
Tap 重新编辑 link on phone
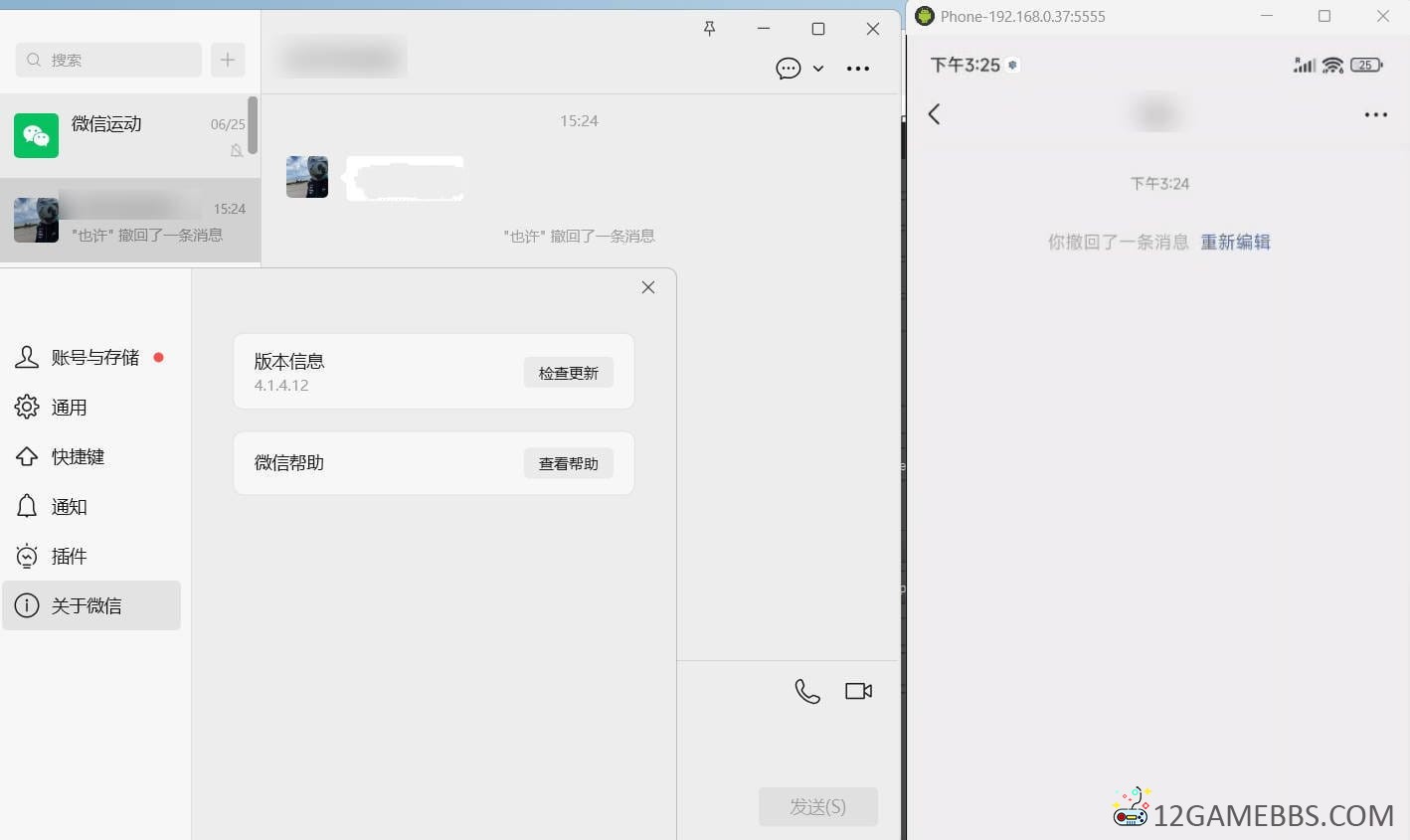tap(1235, 243)
